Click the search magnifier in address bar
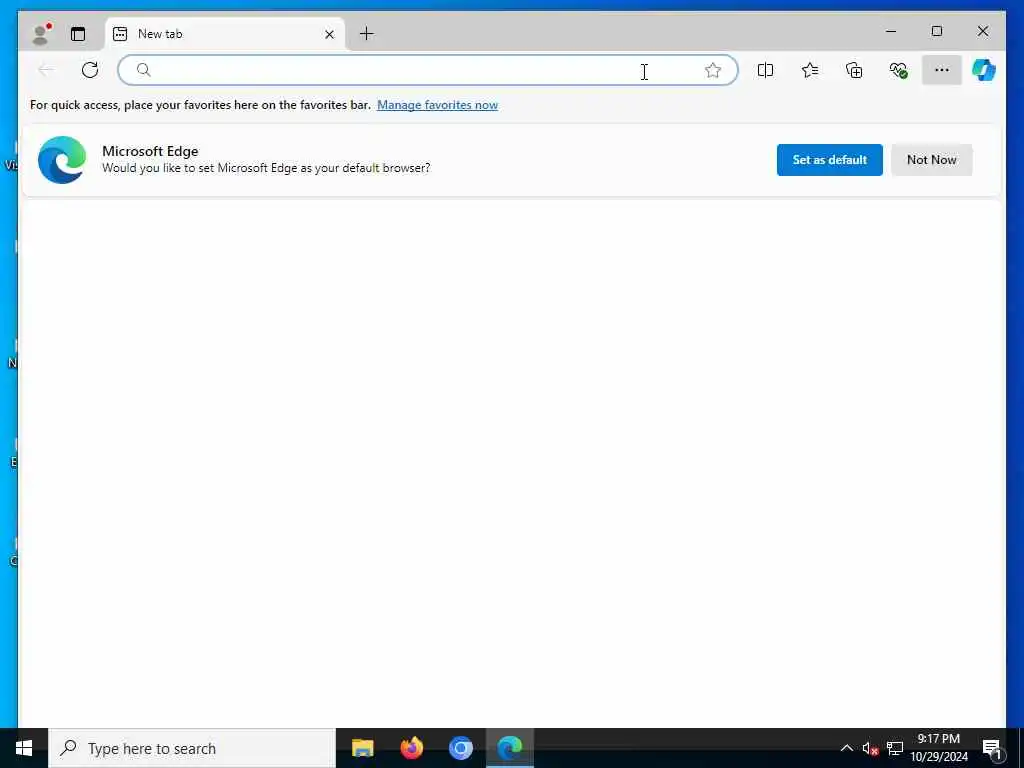The height and width of the screenshot is (768, 1024). pyautogui.click(x=144, y=70)
